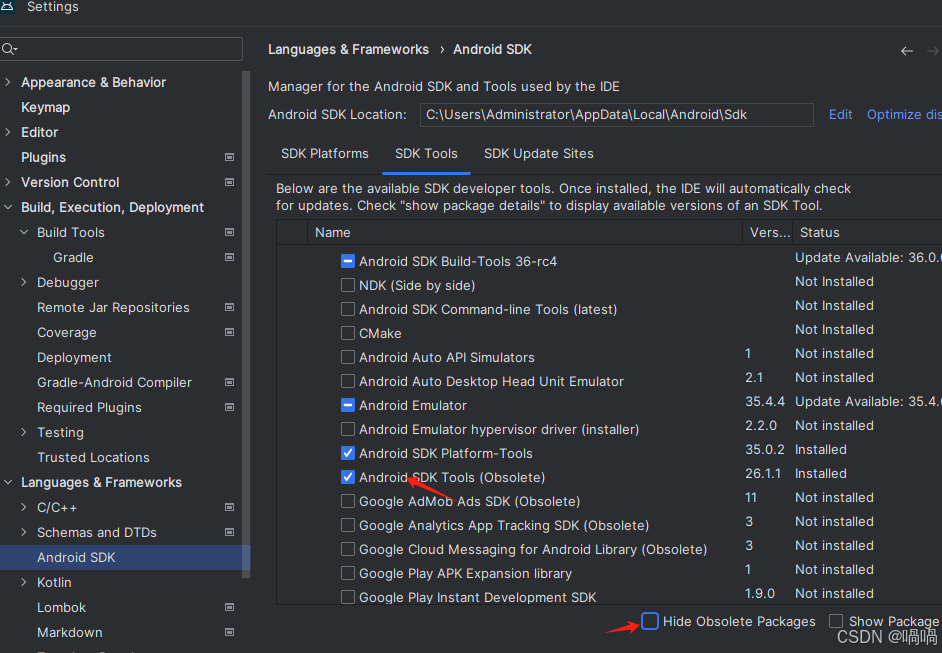
Task: Click Languages & Frameworks breadcrumb
Action: tap(348, 49)
